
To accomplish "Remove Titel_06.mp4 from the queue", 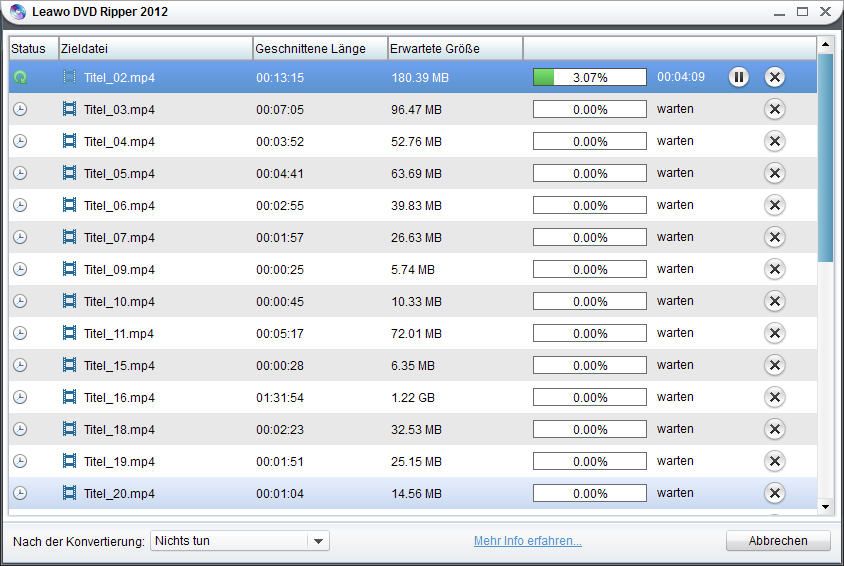I will click(x=774, y=205).
